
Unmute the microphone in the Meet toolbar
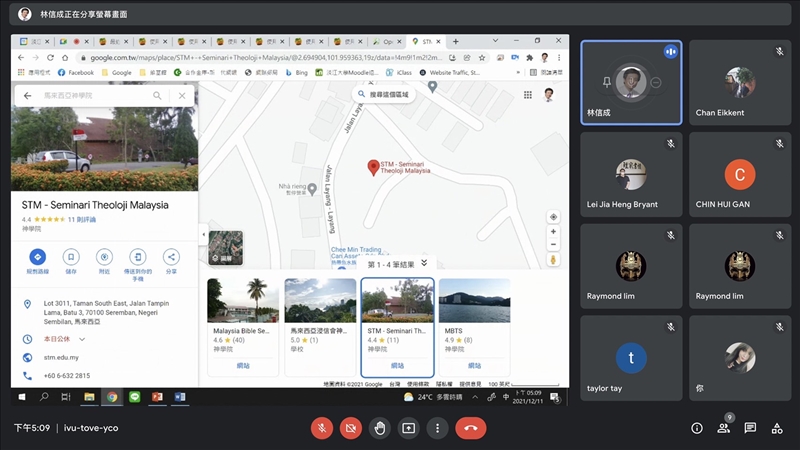322,428
